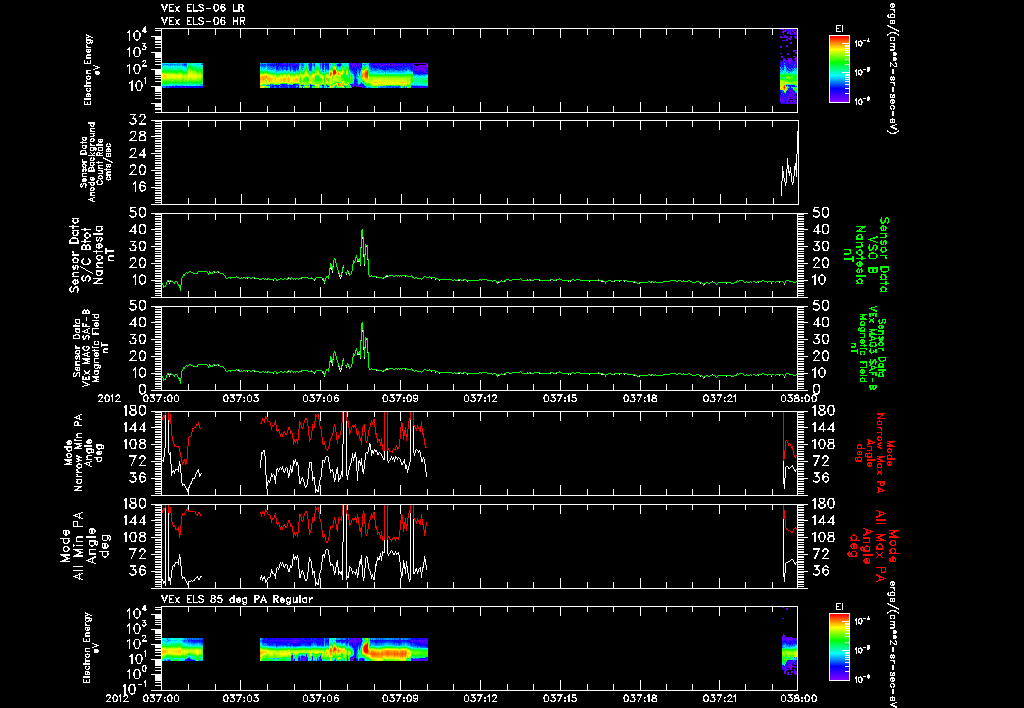Click '037:06' under the MAG SAF-B panel

pyautogui.click(x=321, y=398)
